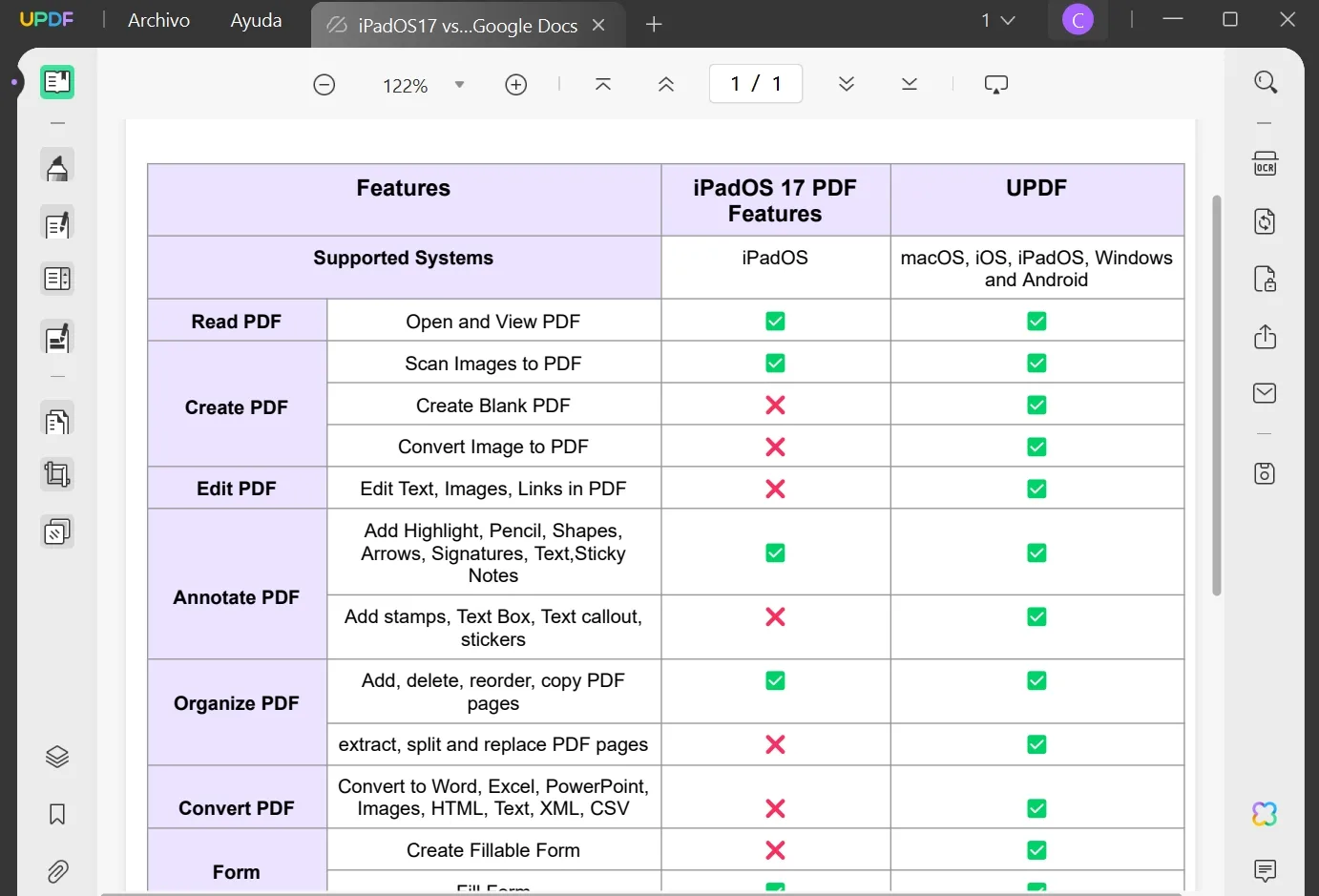
Task: Open the user account avatar C
Action: point(1078,19)
